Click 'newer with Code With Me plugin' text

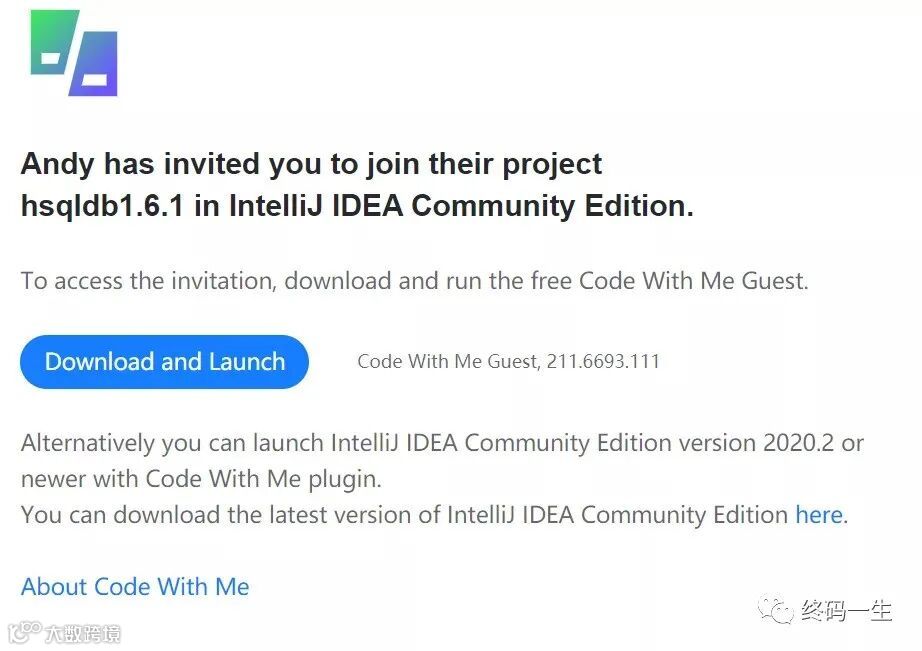[201, 479]
